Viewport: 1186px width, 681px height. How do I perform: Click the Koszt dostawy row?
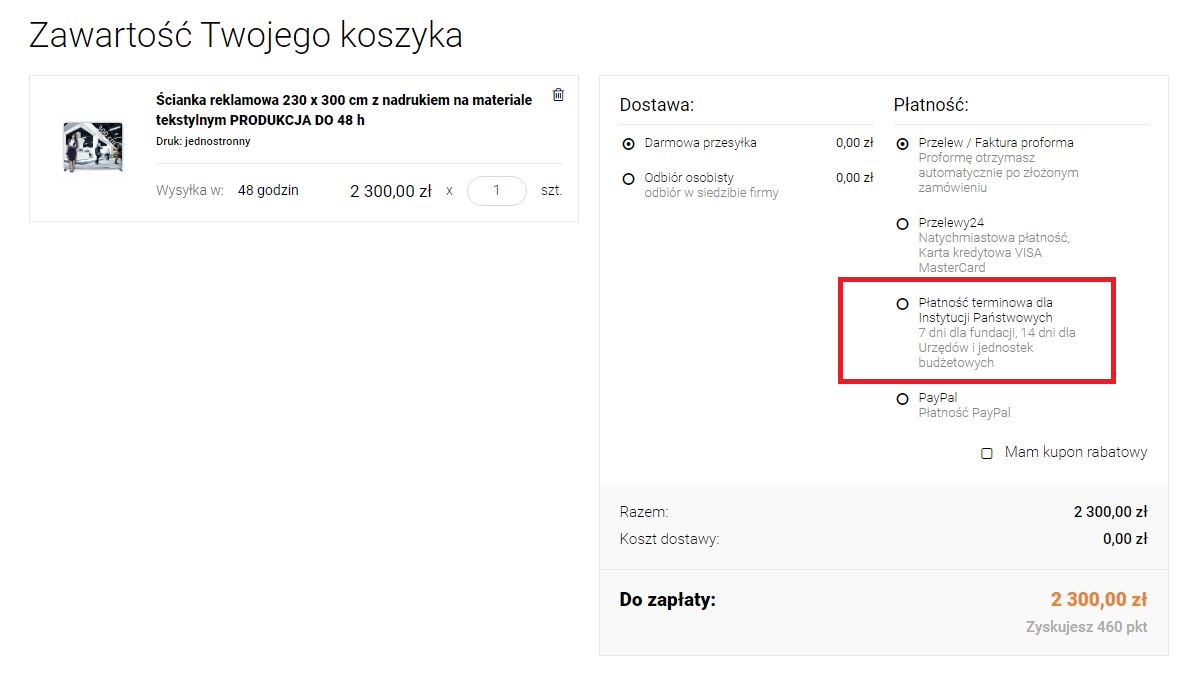[x=665, y=539]
